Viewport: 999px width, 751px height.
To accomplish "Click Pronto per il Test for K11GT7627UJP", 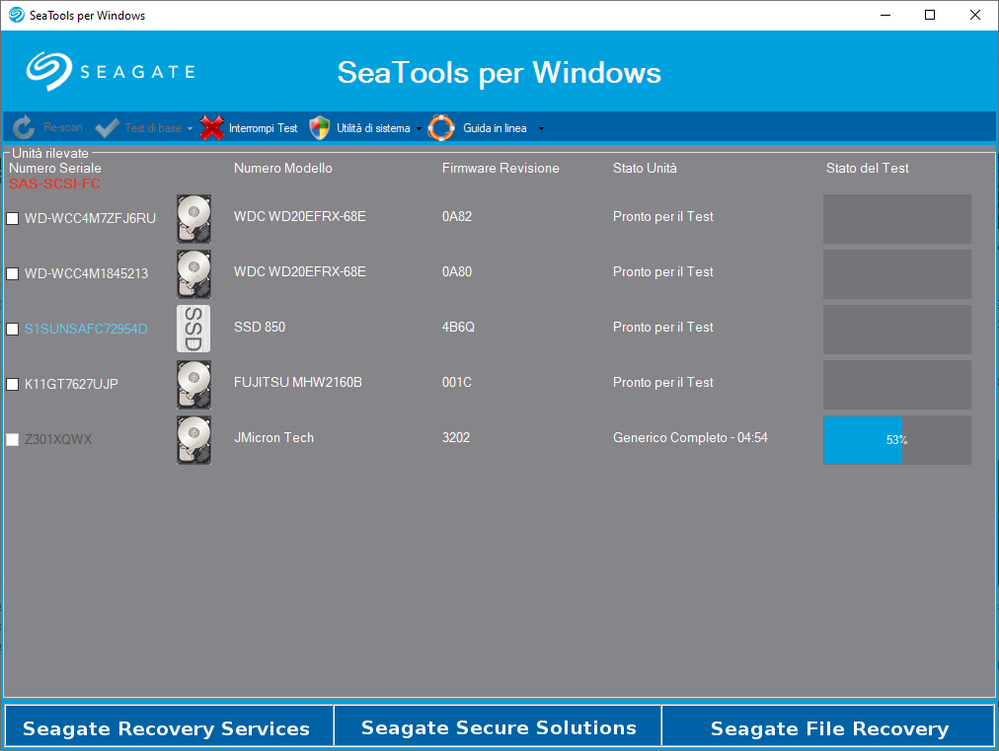I will [663, 382].
